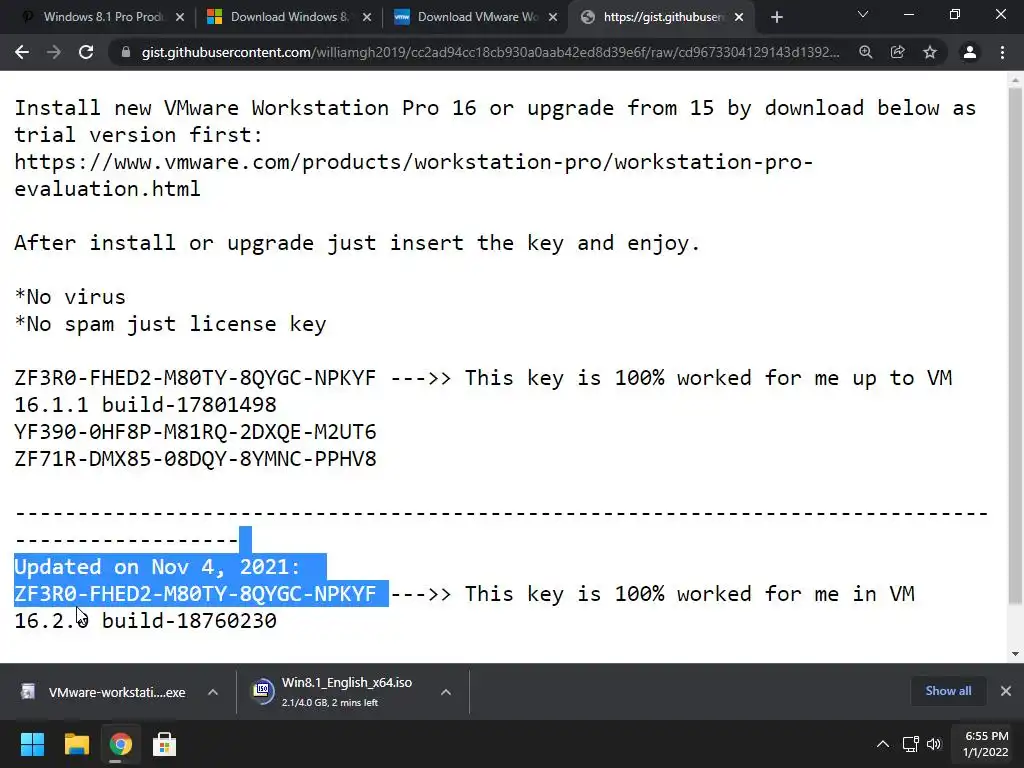Click the Chrome taskbar icon
This screenshot has height=768, width=1024.
coord(120,744)
